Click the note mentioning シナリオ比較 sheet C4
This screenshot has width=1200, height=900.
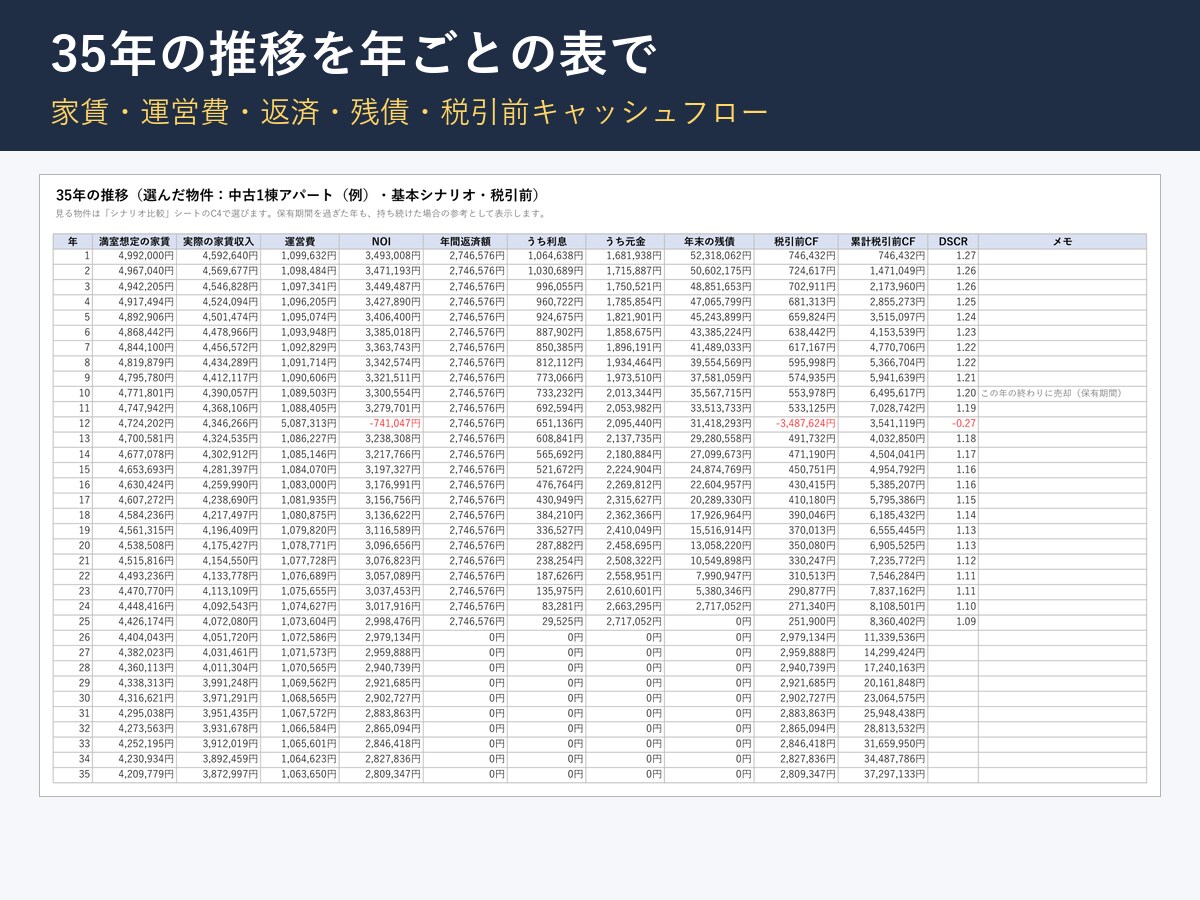301,213
